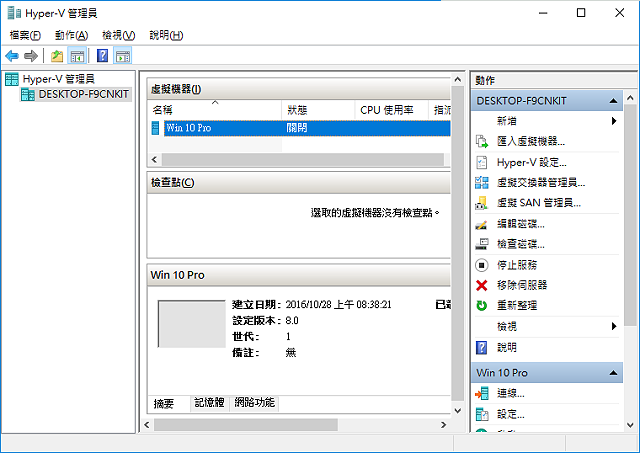Expand the 檢視 submenu arrow in Actions
Screen dimensions: 644x461
point(614,326)
